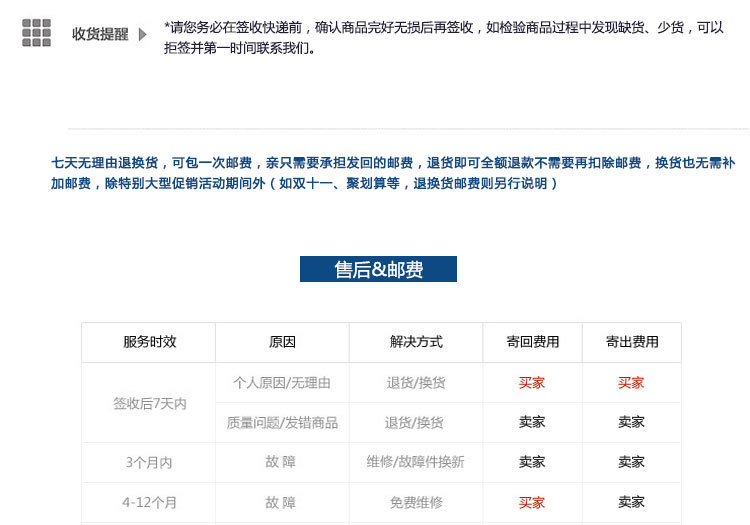The width and height of the screenshot is (750, 525).
Task: Click the triangle arrow after 收货提醒
Action: [x=143, y=35]
